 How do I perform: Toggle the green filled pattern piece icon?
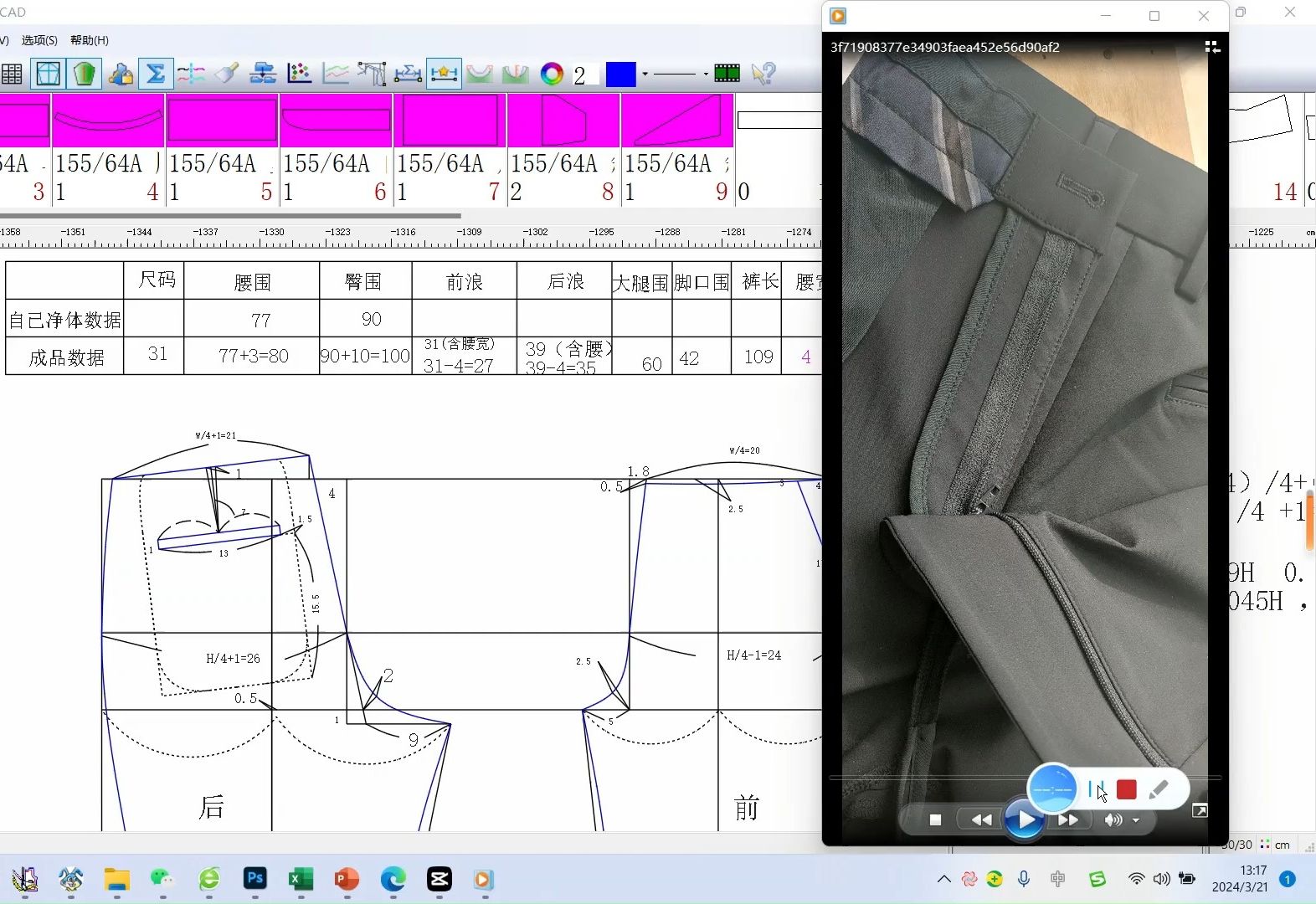85,74
